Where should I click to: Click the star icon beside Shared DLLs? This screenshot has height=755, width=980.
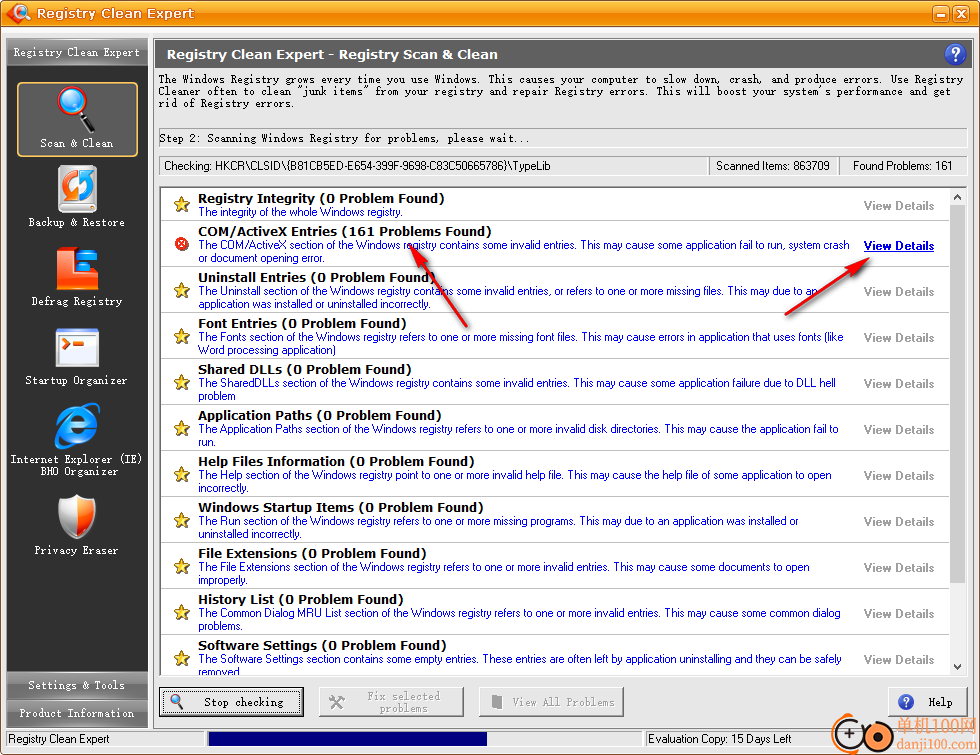point(182,382)
